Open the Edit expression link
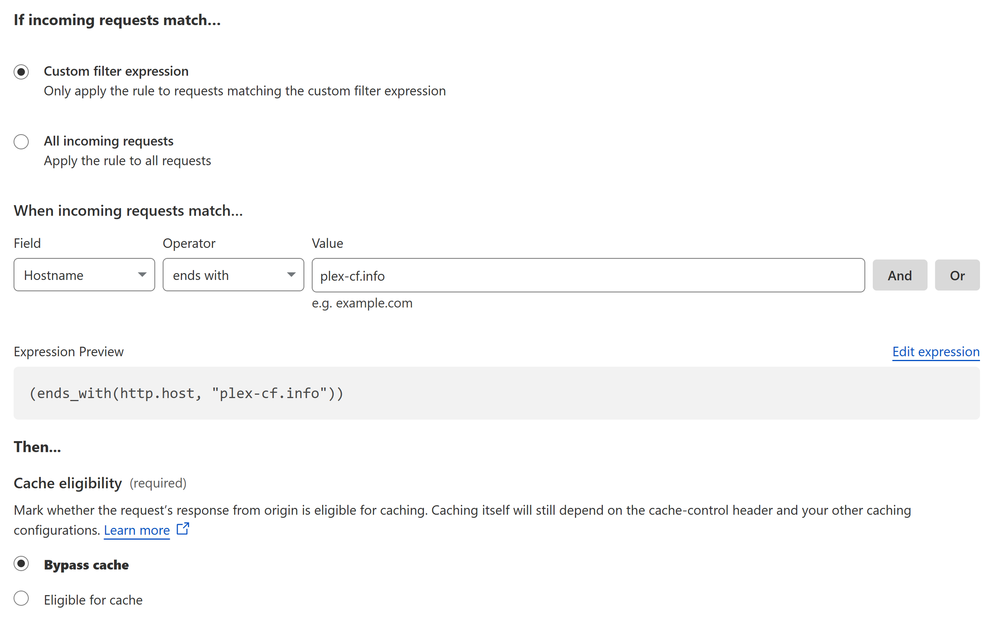 tap(935, 351)
